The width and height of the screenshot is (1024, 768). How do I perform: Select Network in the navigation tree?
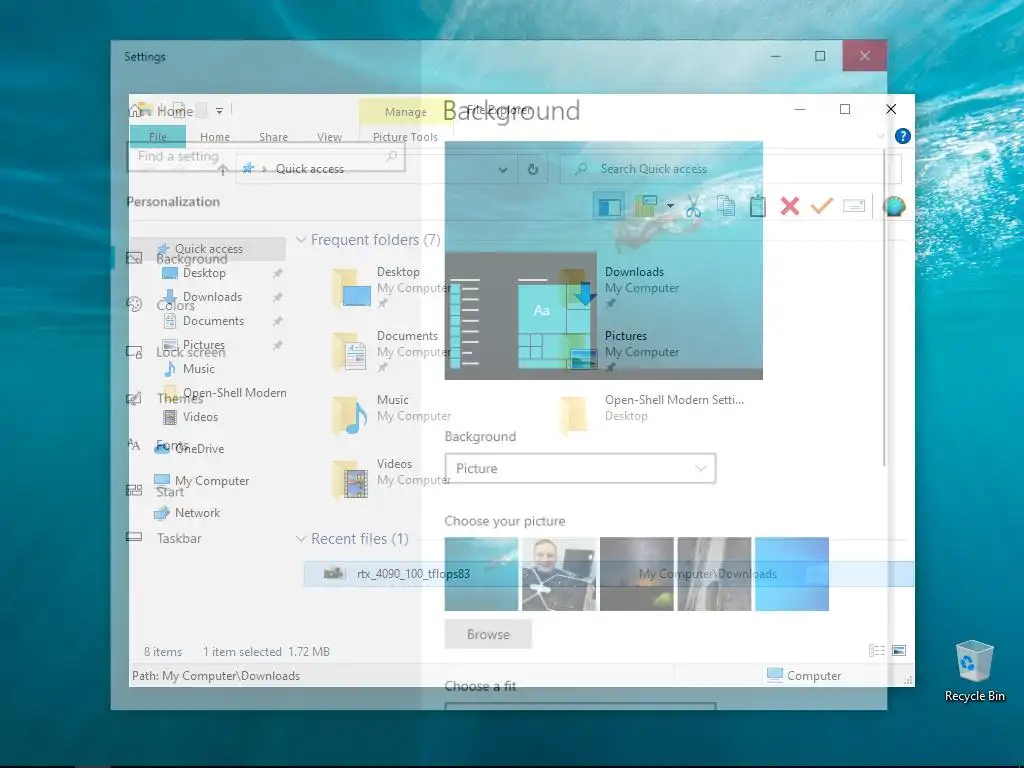pos(187,513)
